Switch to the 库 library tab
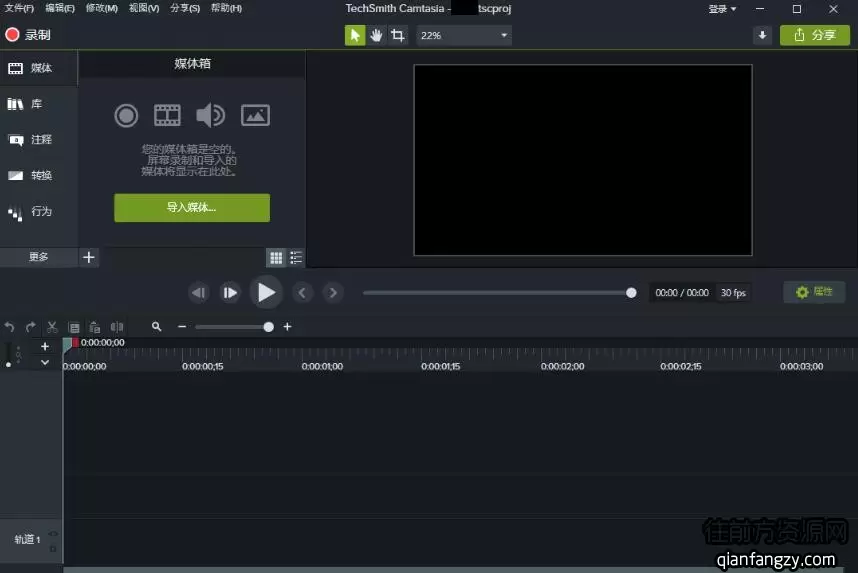This screenshot has width=858, height=573. 38,104
